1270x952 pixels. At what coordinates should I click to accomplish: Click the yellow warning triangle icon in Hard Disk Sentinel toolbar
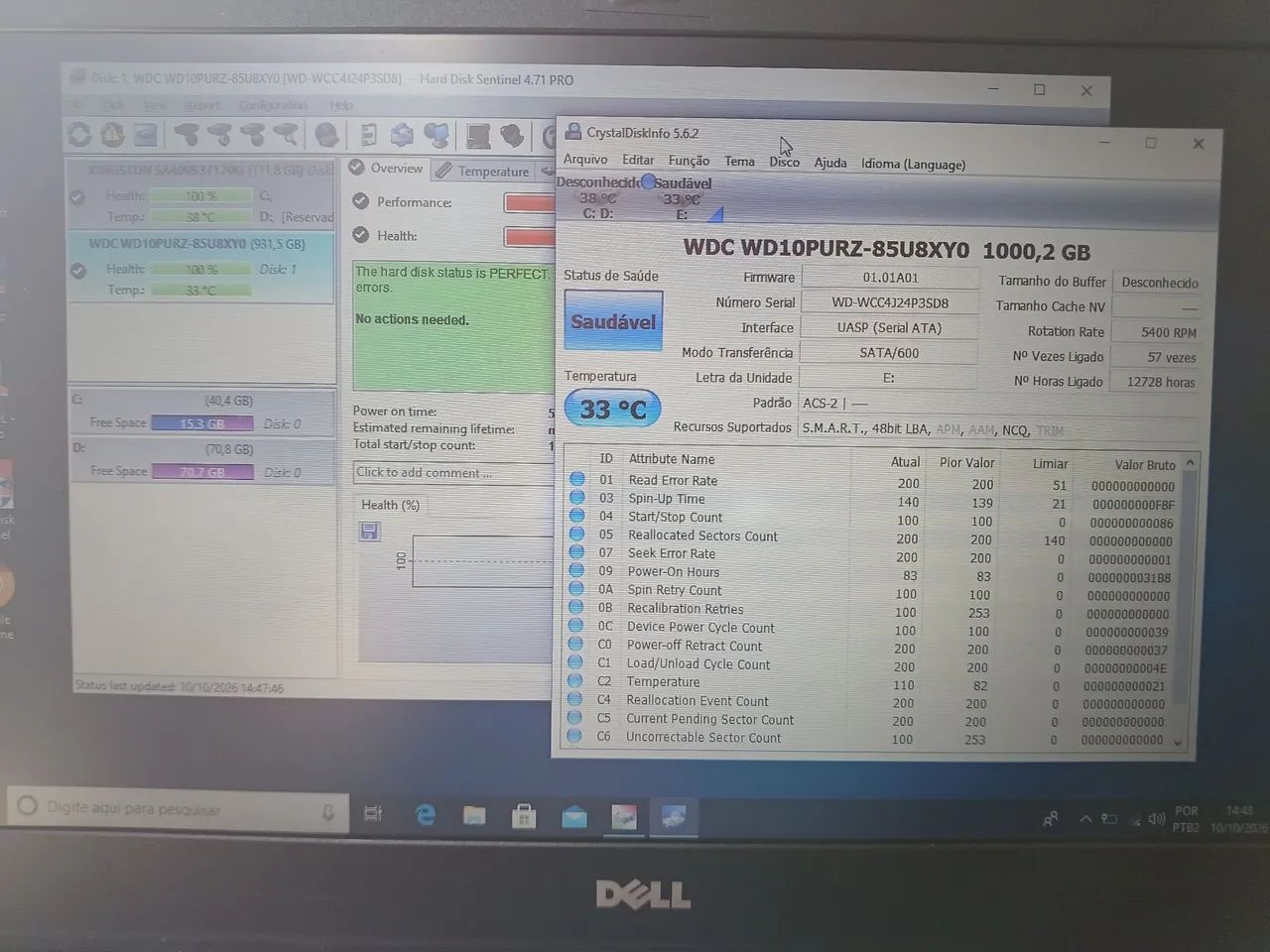click(x=112, y=134)
